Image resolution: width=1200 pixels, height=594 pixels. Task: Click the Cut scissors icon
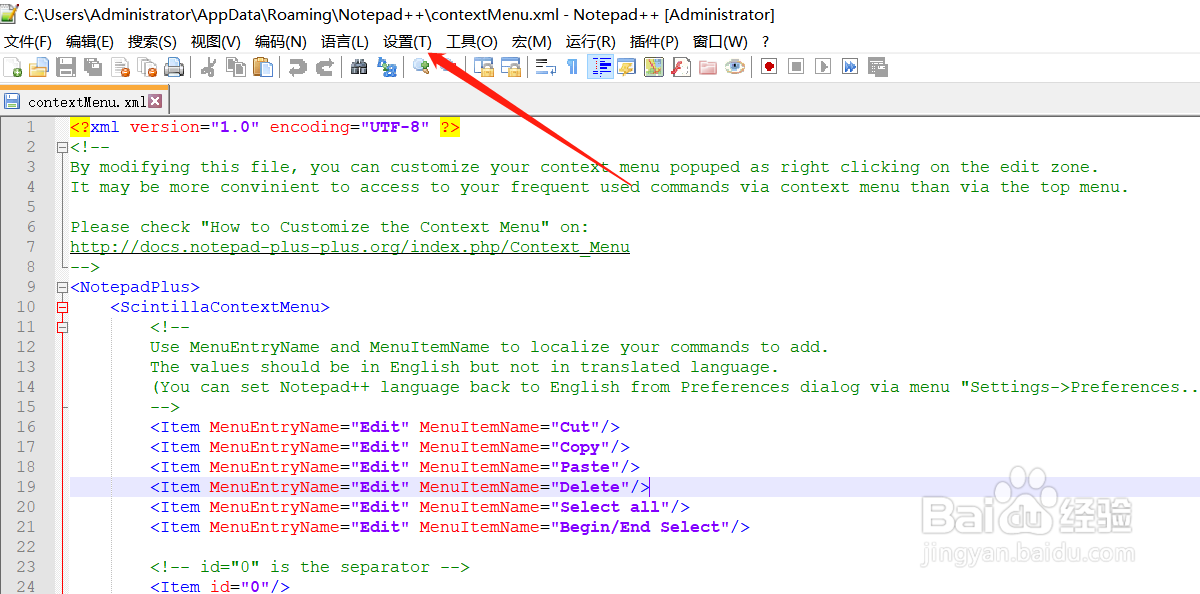pyautogui.click(x=209, y=67)
